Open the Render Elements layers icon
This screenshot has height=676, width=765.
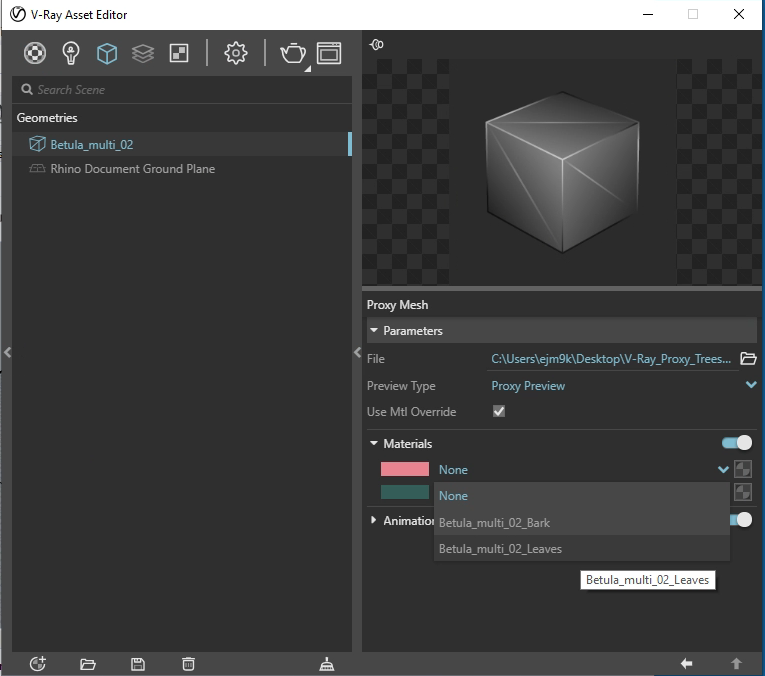point(143,53)
